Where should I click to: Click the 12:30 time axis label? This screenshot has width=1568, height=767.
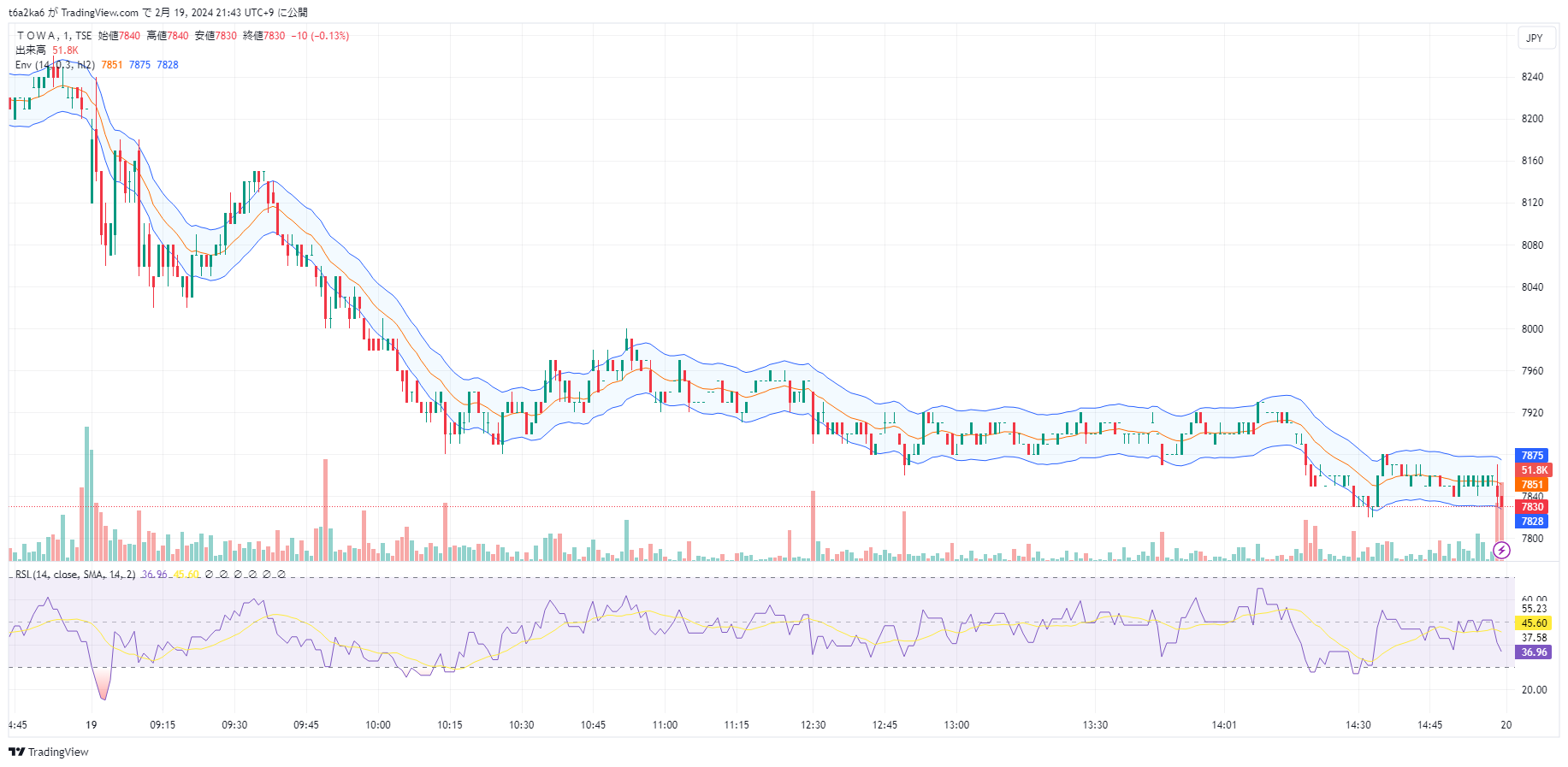coord(813,725)
